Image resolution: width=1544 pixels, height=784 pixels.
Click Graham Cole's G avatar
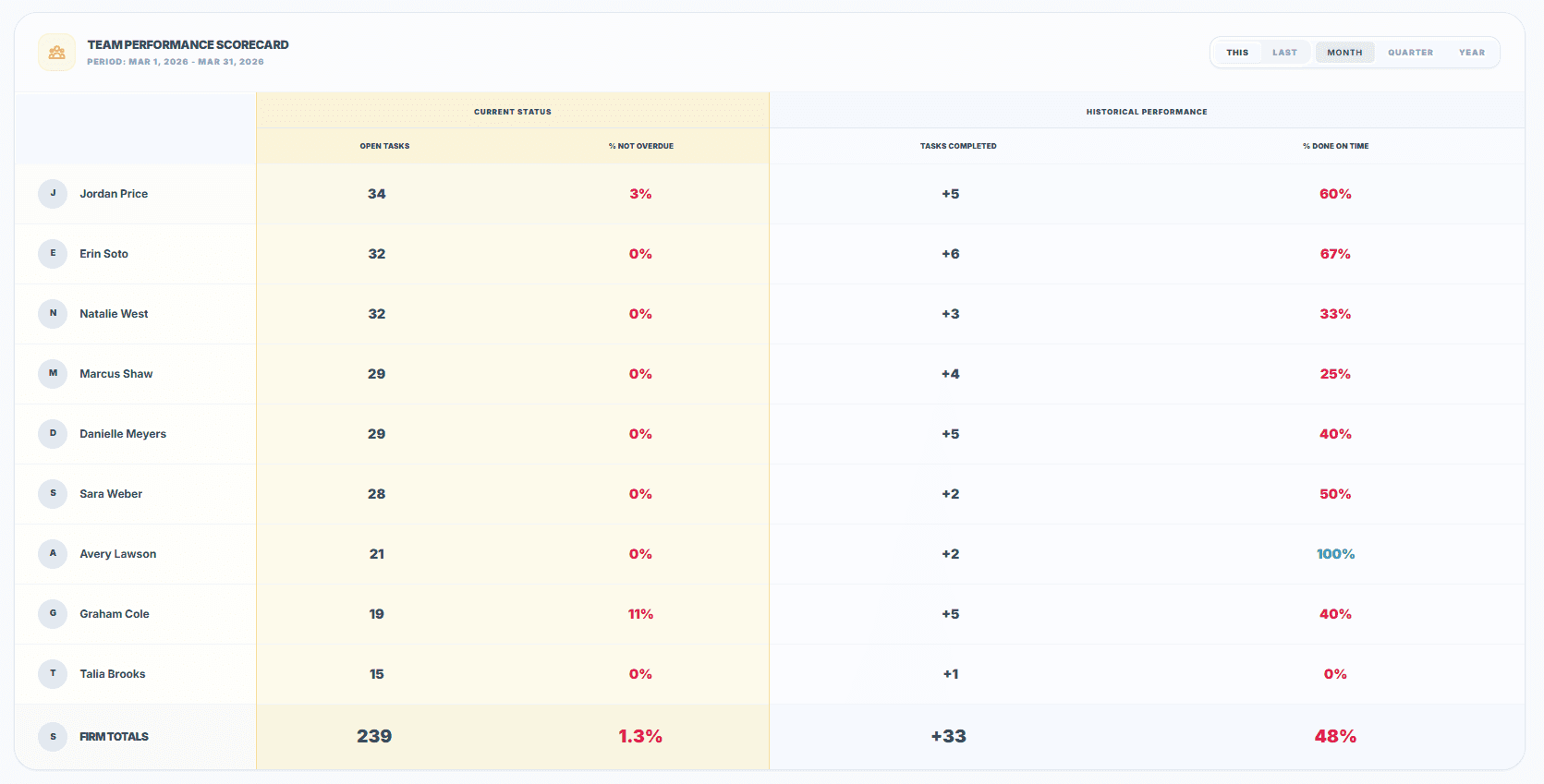tap(53, 614)
